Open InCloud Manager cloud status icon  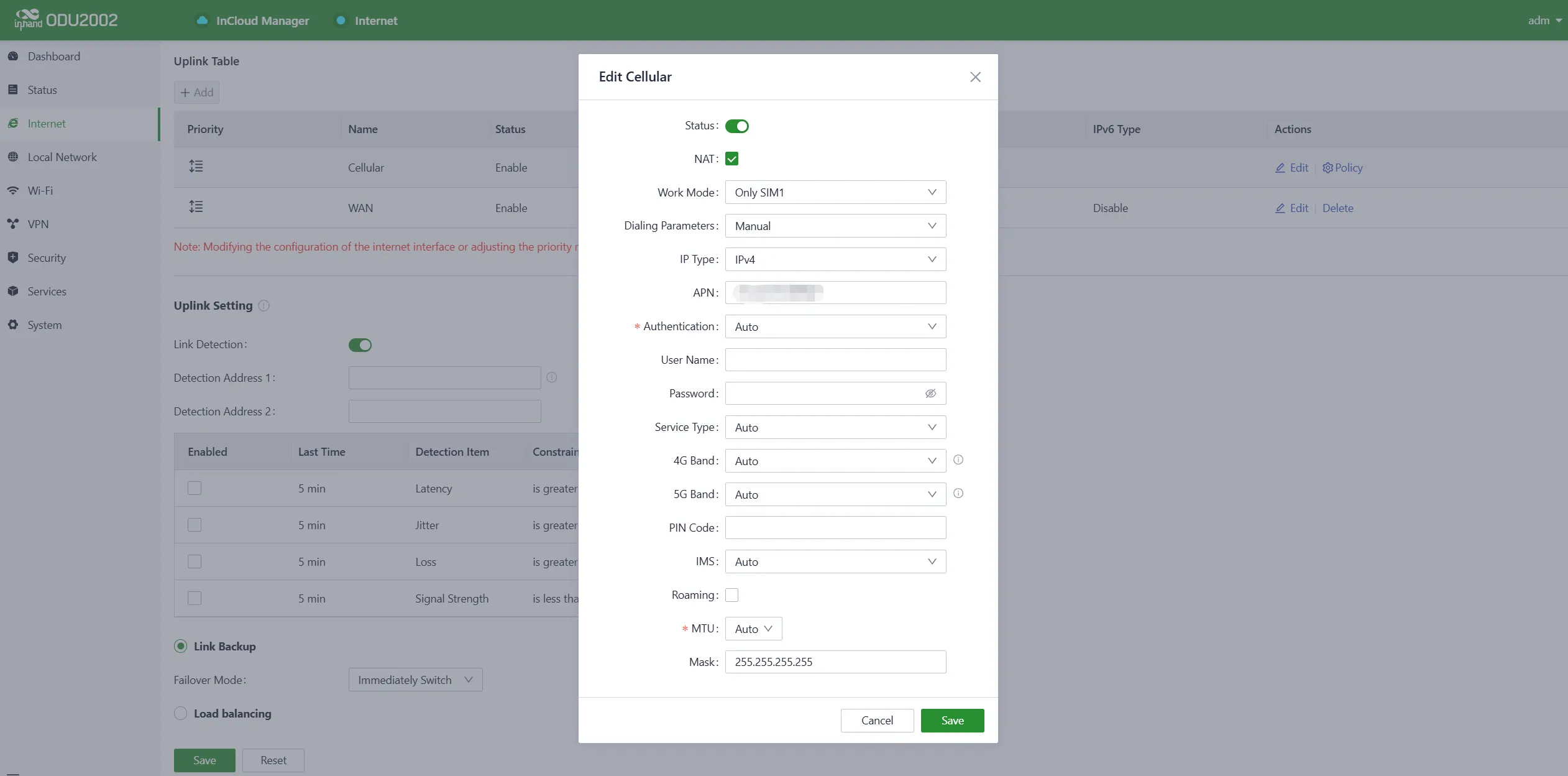click(202, 21)
